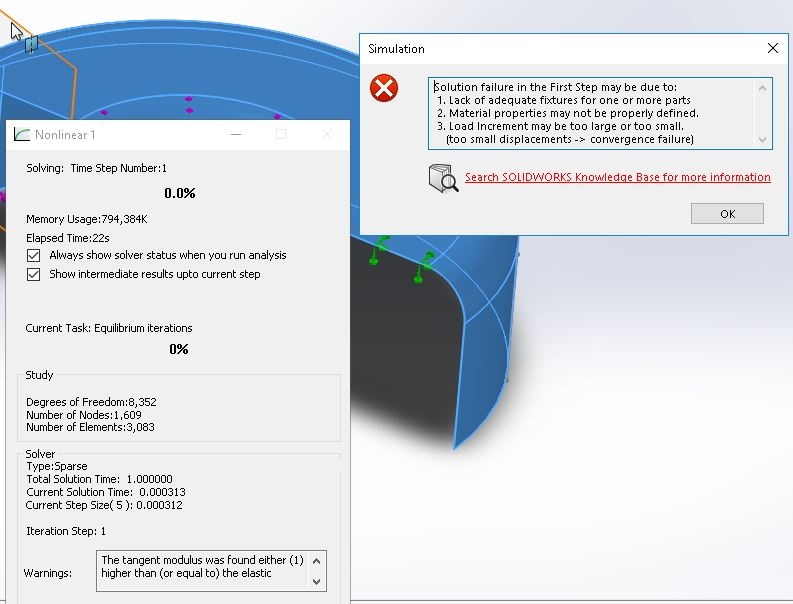Click the Number of Nodes:1,609 line
Screen dimensions: 793x604
(83, 415)
